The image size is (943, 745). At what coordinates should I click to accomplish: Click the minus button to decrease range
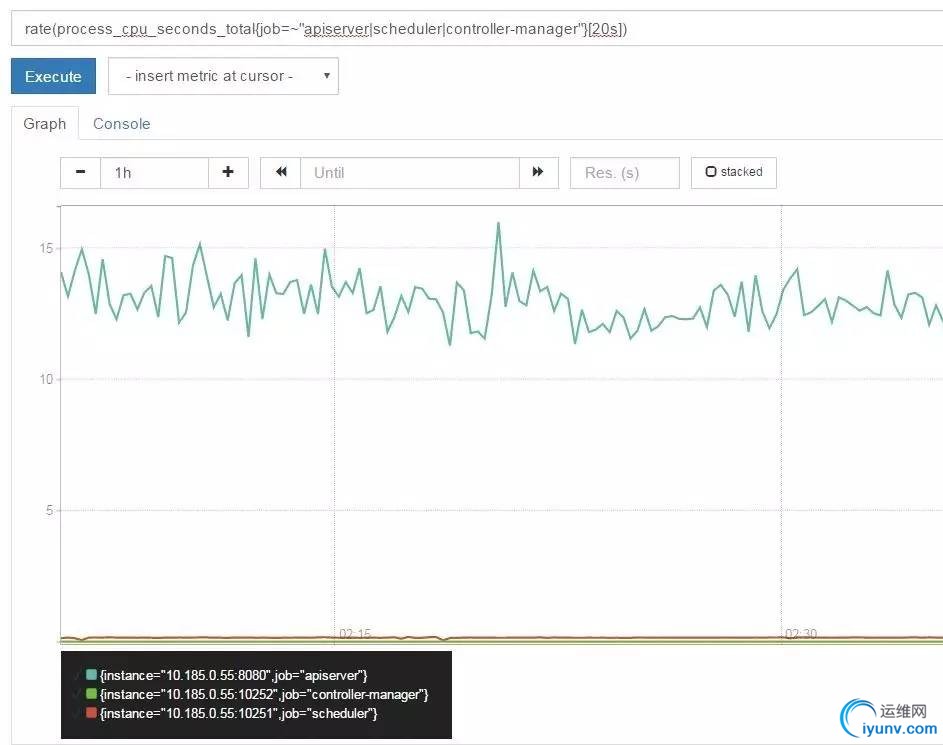[80, 173]
